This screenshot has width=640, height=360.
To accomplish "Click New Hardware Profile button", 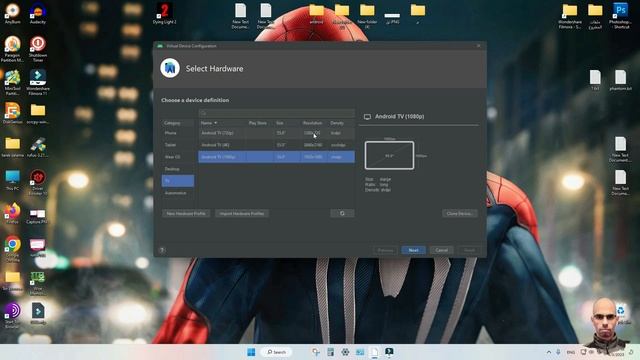I will 186,213.
